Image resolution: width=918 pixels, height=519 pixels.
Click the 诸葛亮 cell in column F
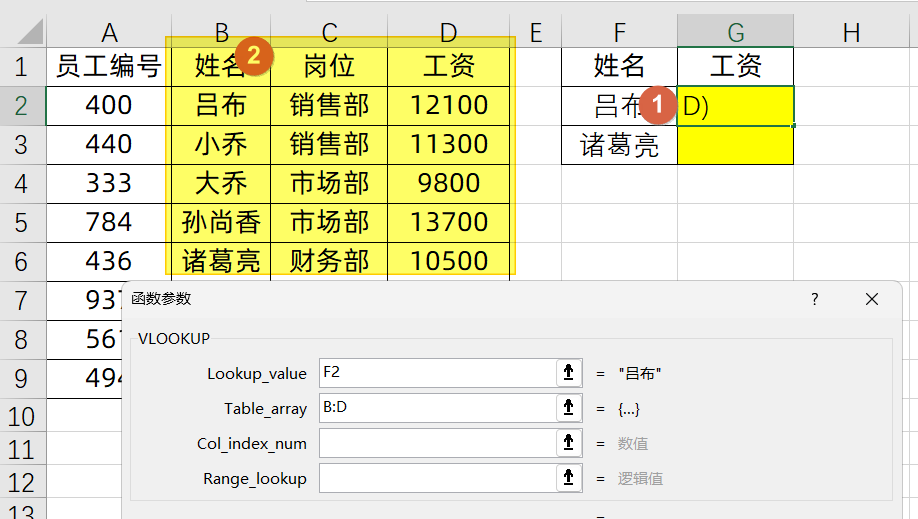click(619, 145)
